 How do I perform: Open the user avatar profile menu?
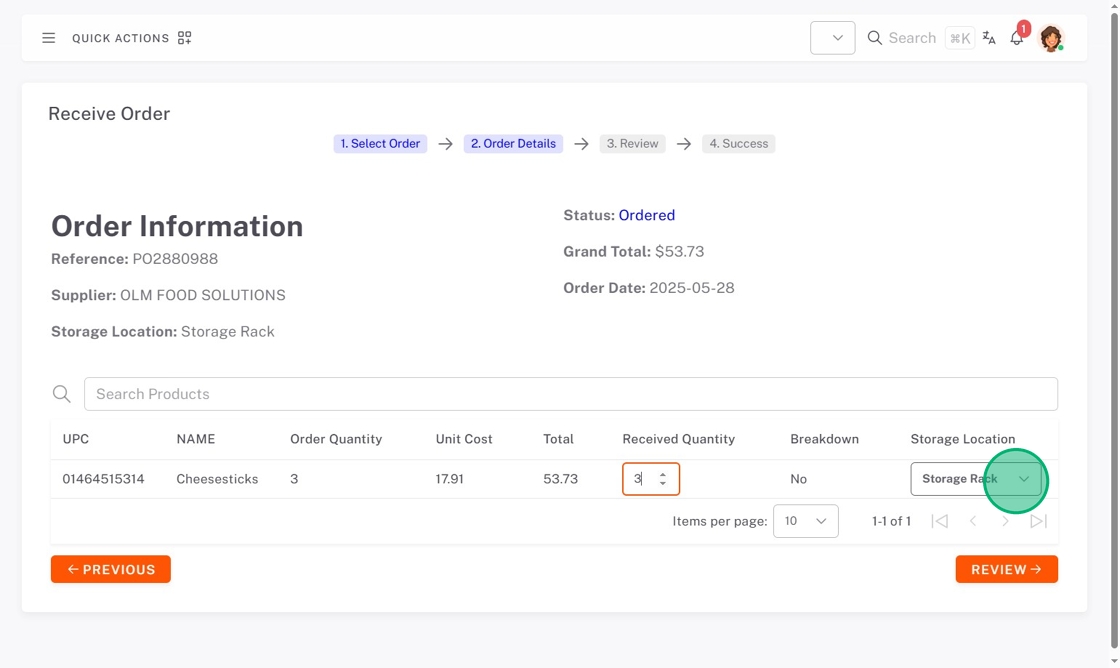coord(1050,38)
